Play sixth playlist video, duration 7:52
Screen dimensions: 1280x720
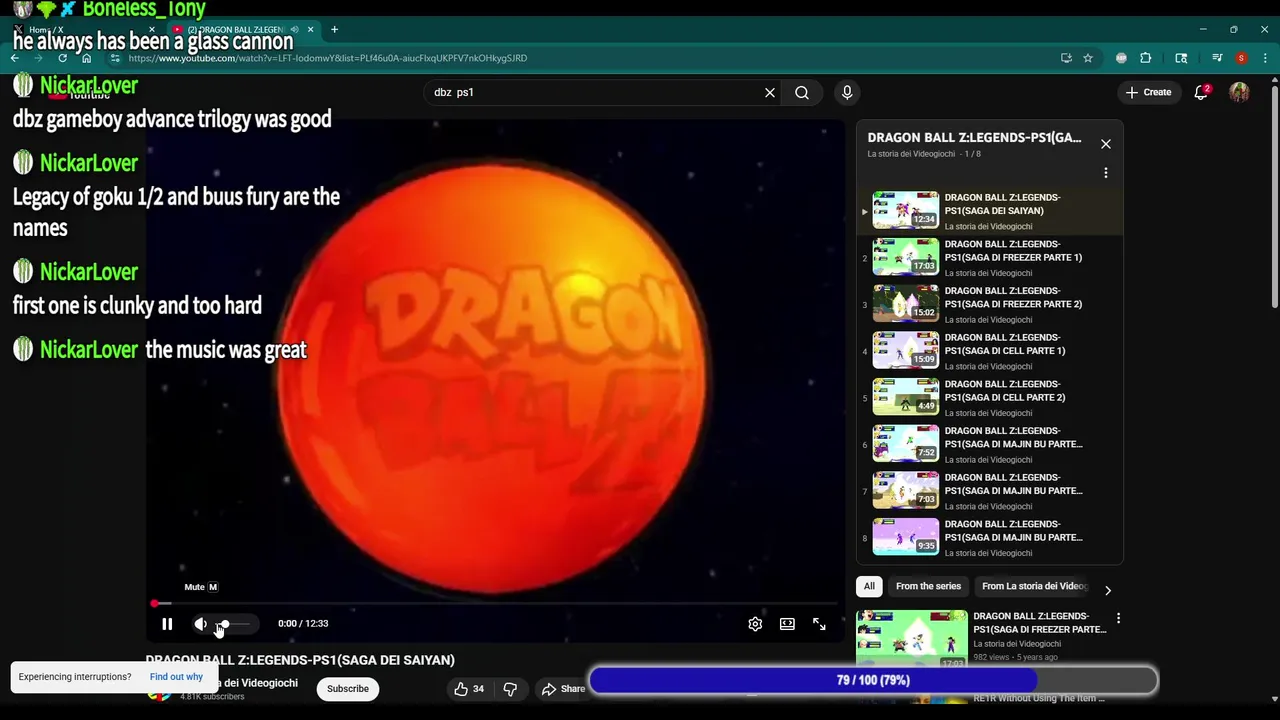click(990, 444)
